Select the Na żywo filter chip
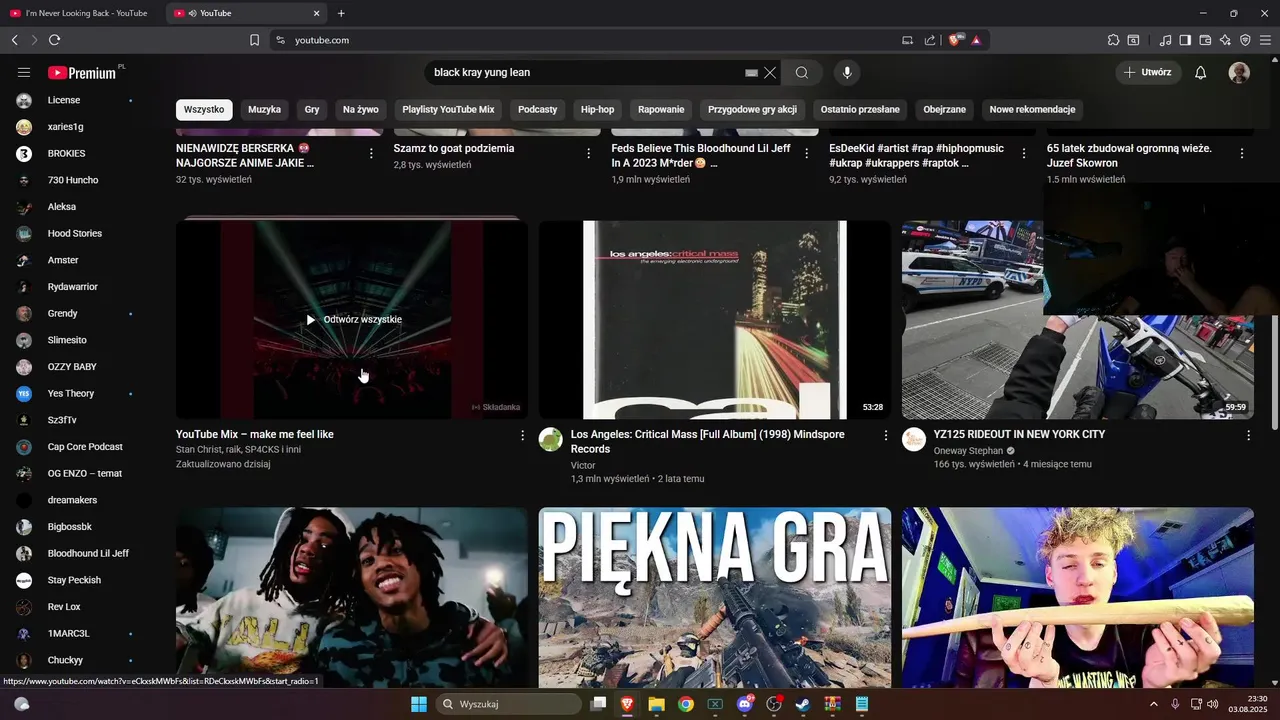This screenshot has height=720, width=1280. coord(361,110)
